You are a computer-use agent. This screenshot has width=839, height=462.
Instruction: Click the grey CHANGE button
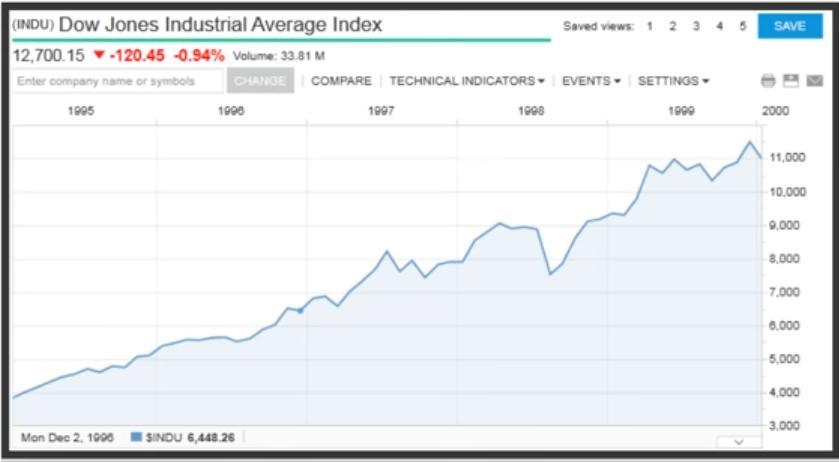tap(260, 81)
